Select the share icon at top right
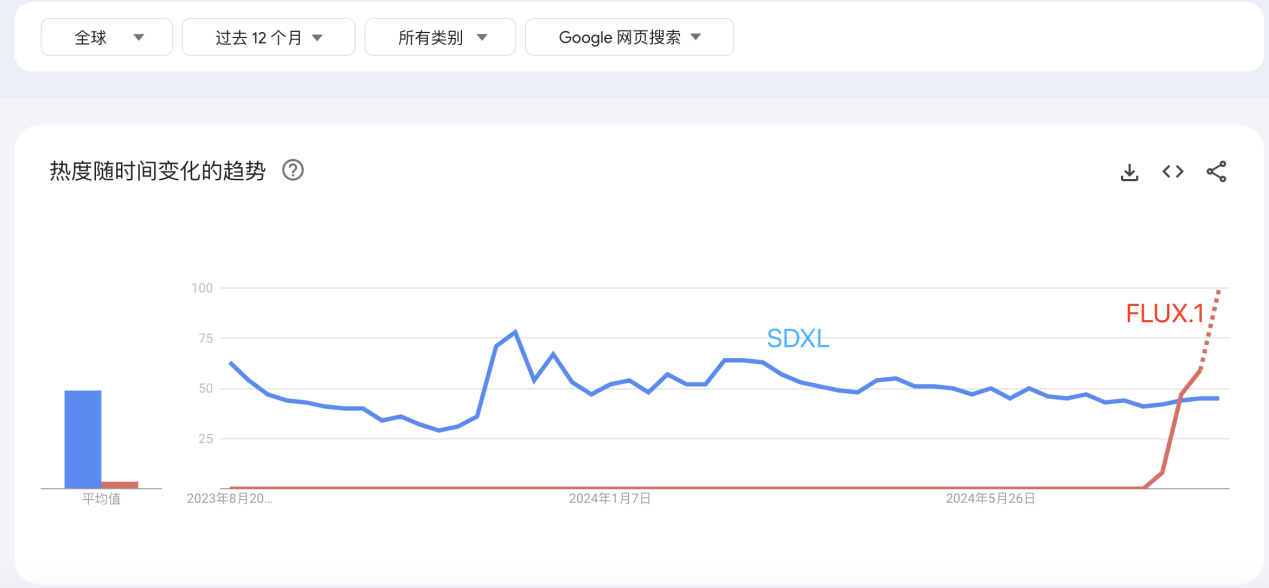 tap(1216, 171)
